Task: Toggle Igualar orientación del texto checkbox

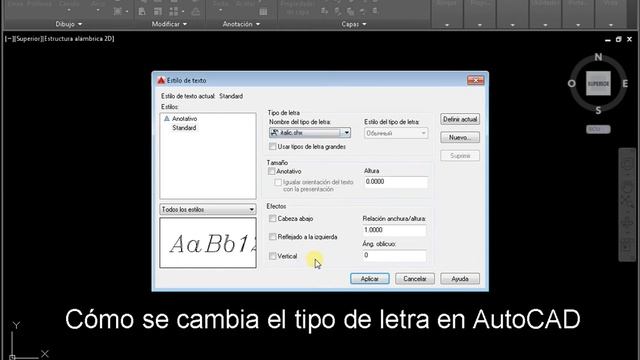Action: pos(278,182)
